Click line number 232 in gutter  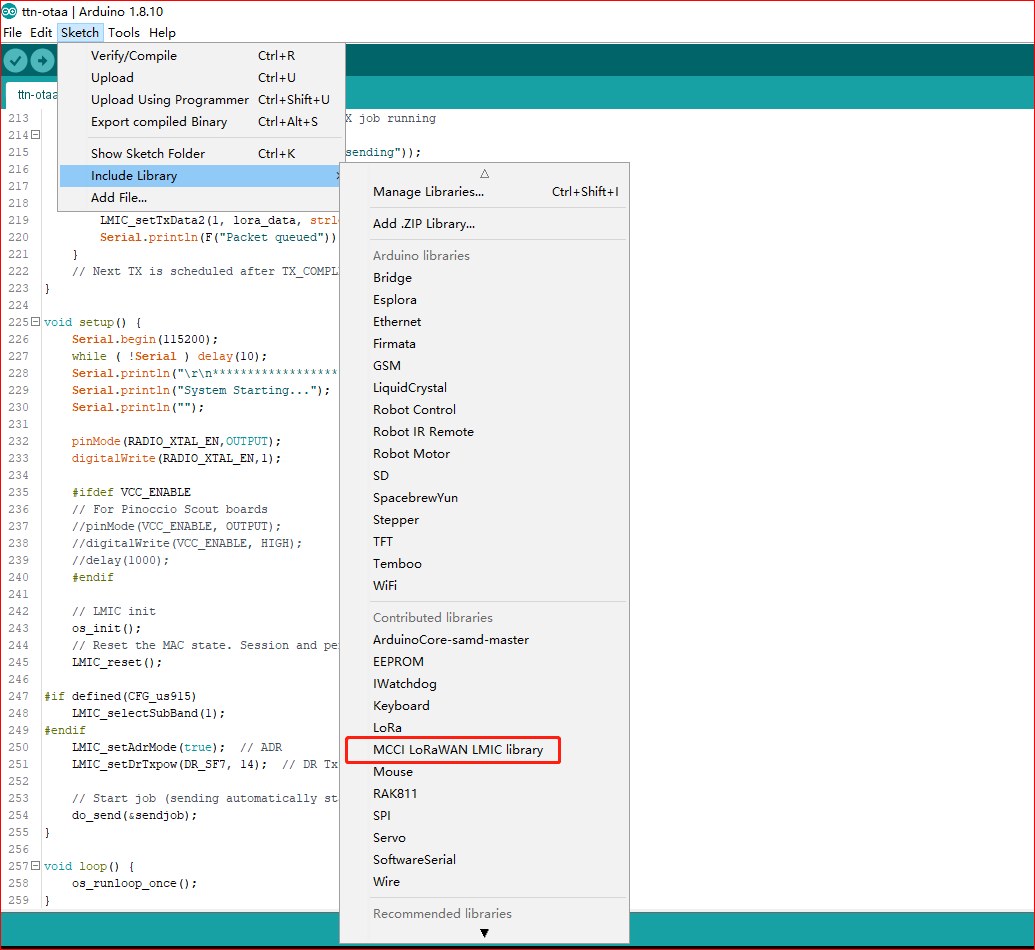pos(18,441)
